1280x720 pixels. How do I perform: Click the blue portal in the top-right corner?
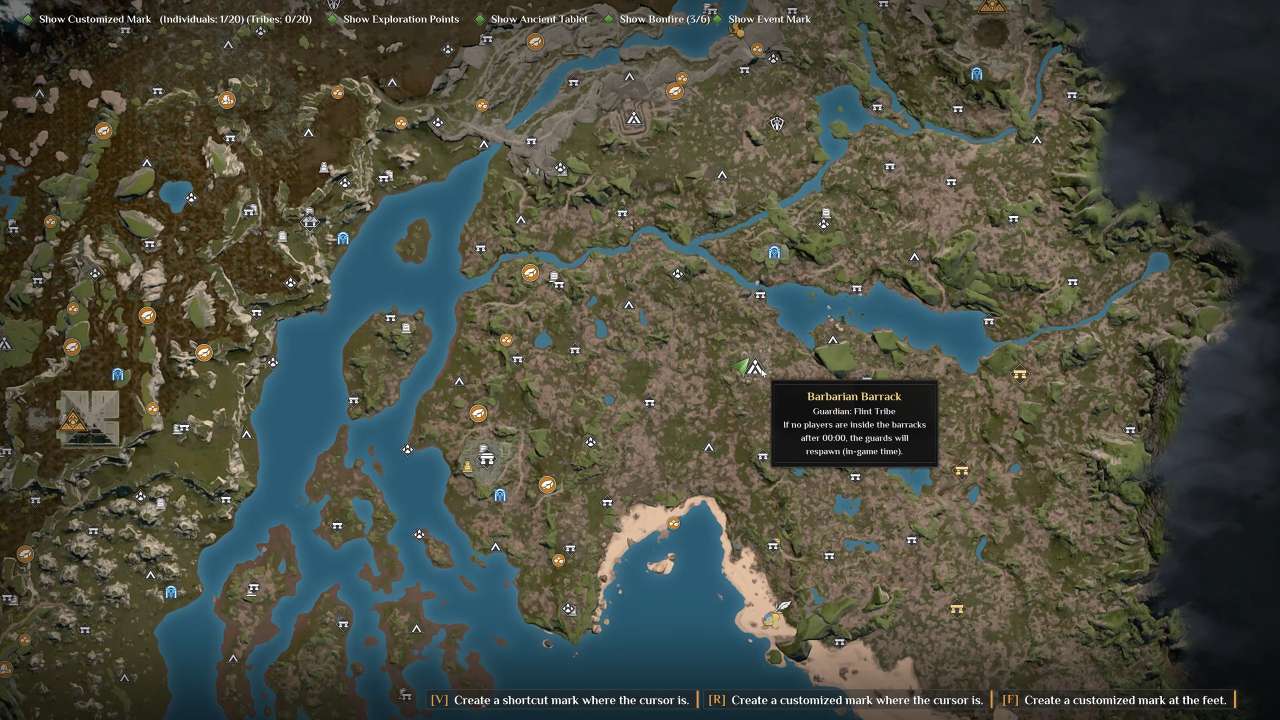pyautogui.click(x=977, y=73)
